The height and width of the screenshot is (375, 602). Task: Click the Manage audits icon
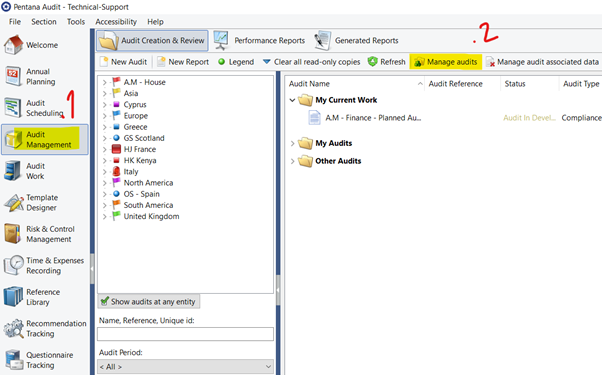(419, 62)
